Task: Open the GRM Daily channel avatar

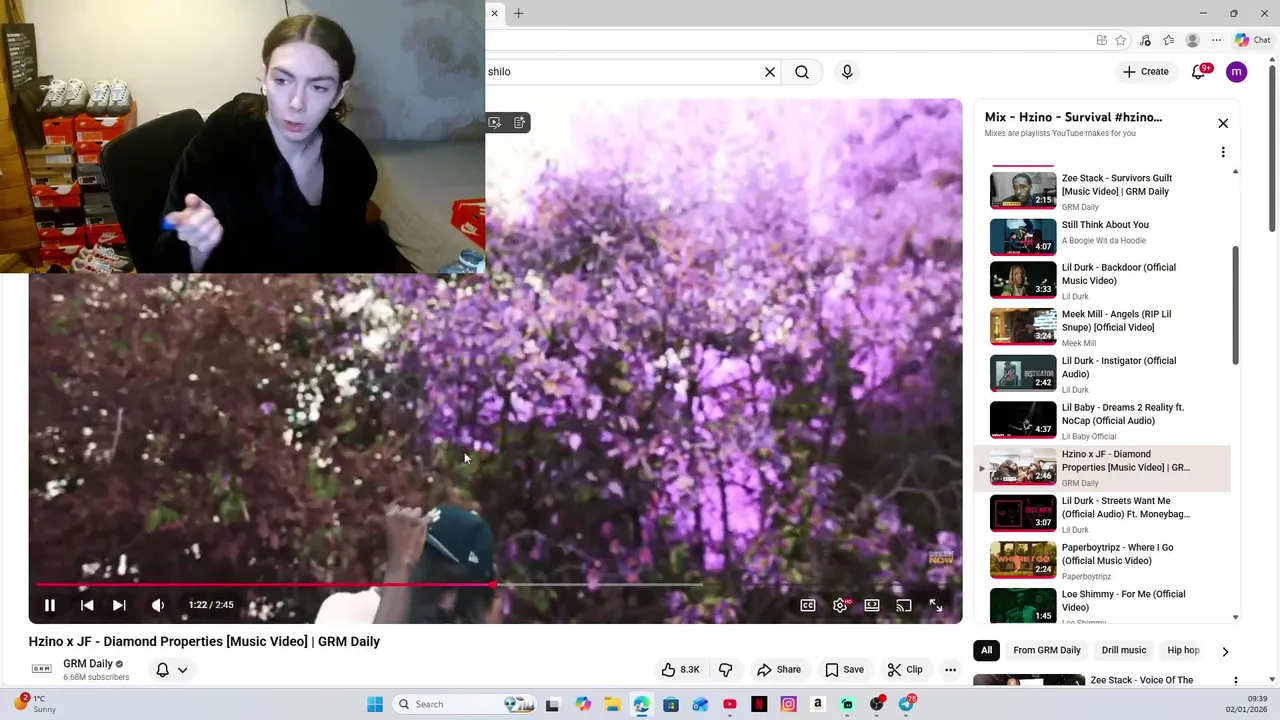Action: [42, 669]
